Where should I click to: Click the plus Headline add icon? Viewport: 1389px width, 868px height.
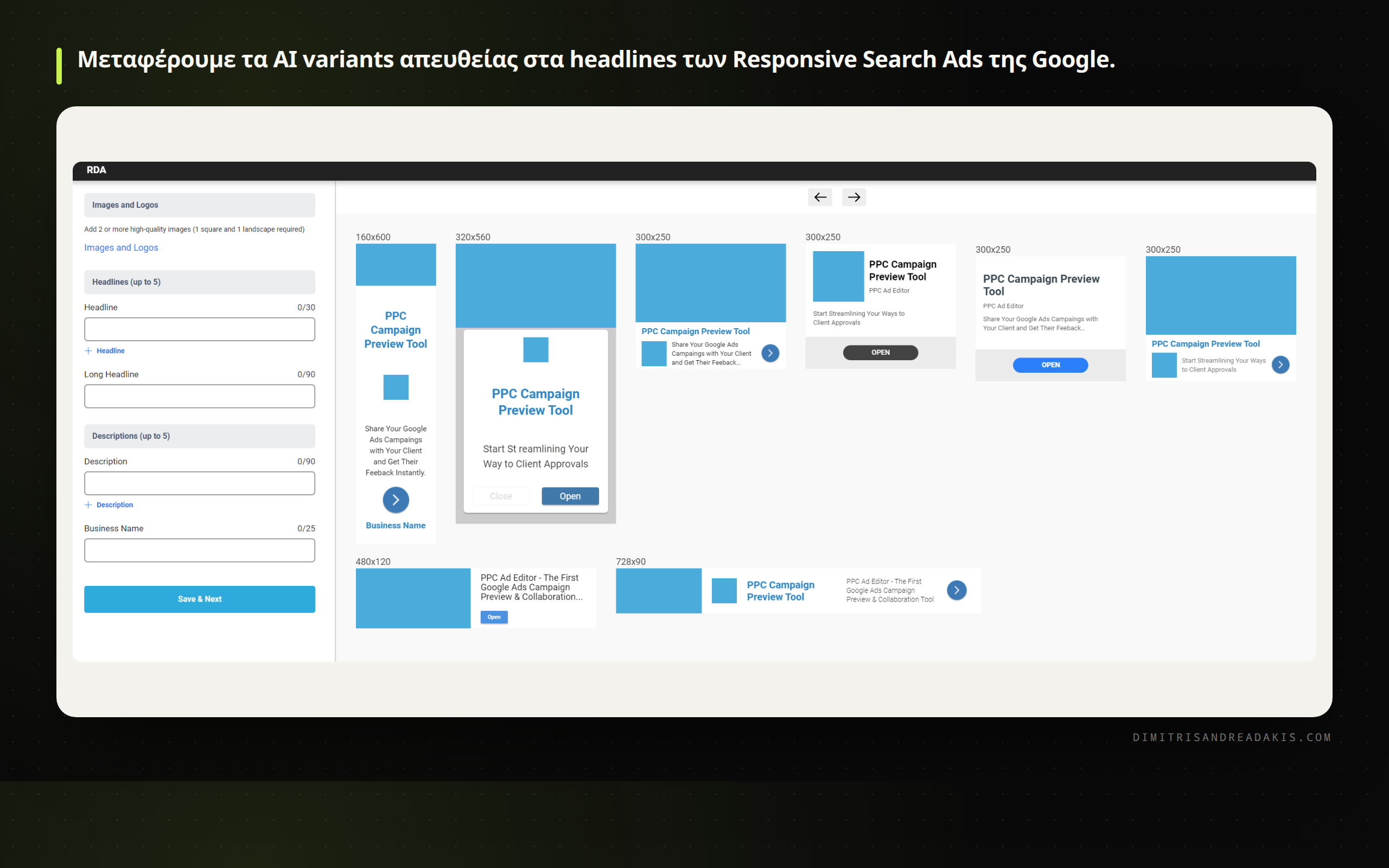point(88,351)
